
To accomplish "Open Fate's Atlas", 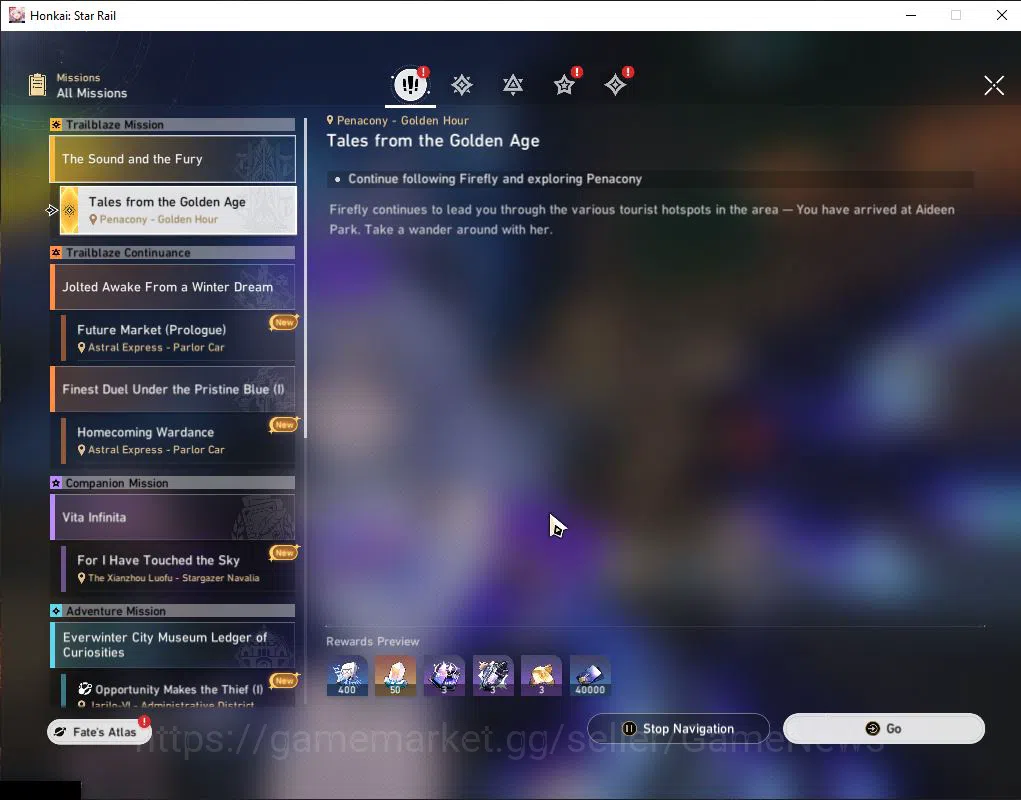I will pyautogui.click(x=100, y=732).
